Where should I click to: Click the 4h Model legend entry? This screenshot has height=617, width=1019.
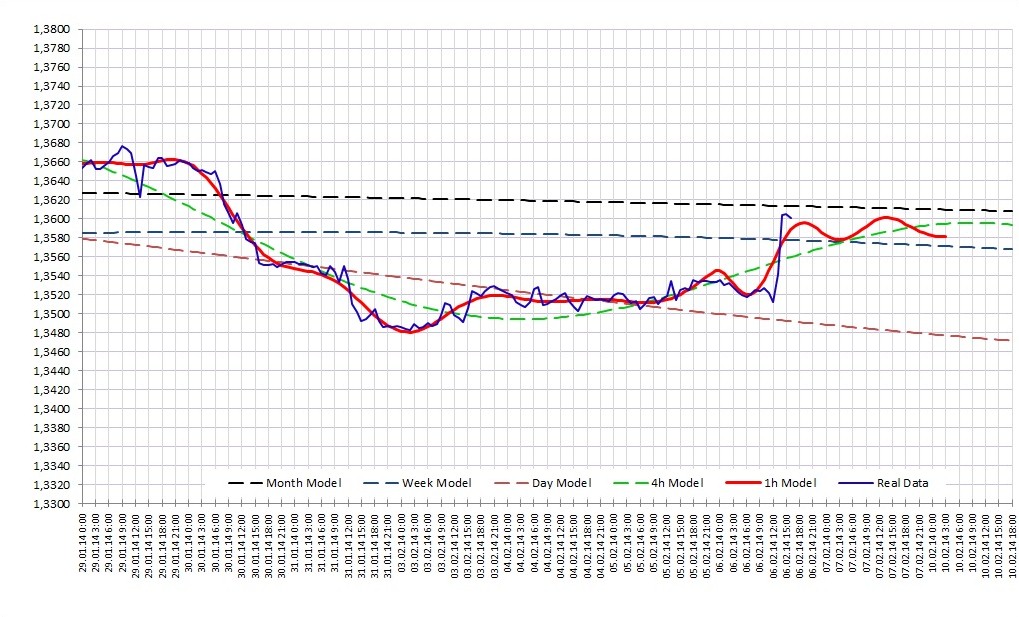pos(658,483)
